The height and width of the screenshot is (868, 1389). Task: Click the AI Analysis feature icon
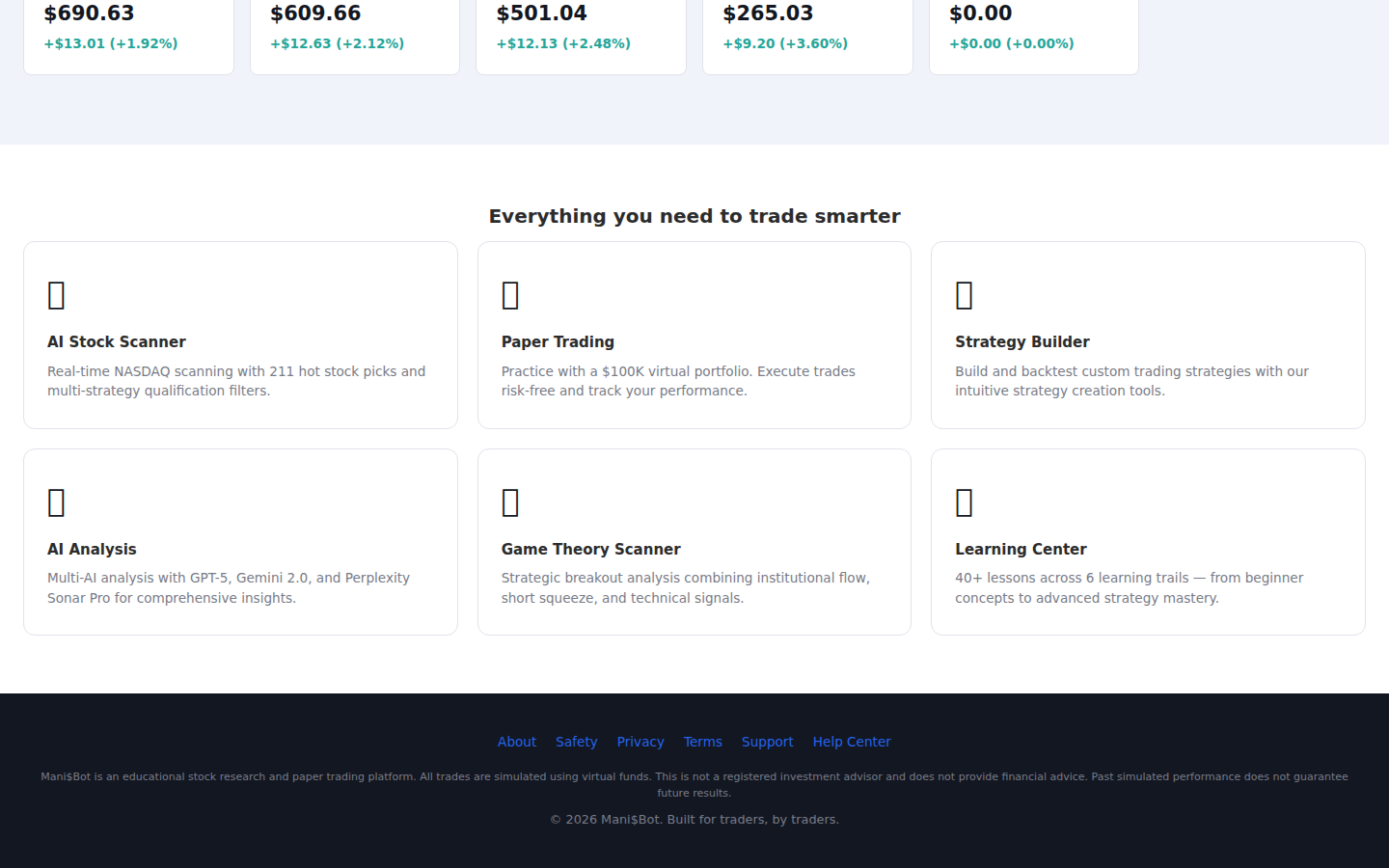coord(56,502)
